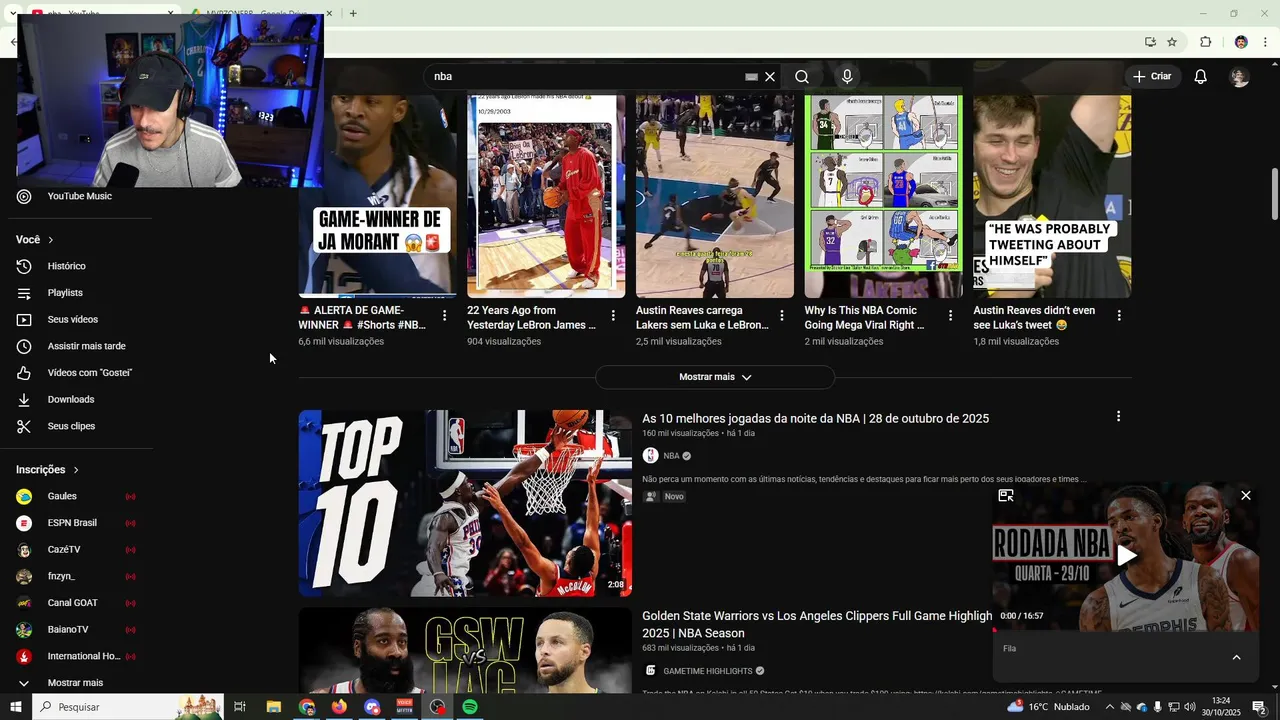
Task: Open File Explorer from the taskbar
Action: [273, 707]
